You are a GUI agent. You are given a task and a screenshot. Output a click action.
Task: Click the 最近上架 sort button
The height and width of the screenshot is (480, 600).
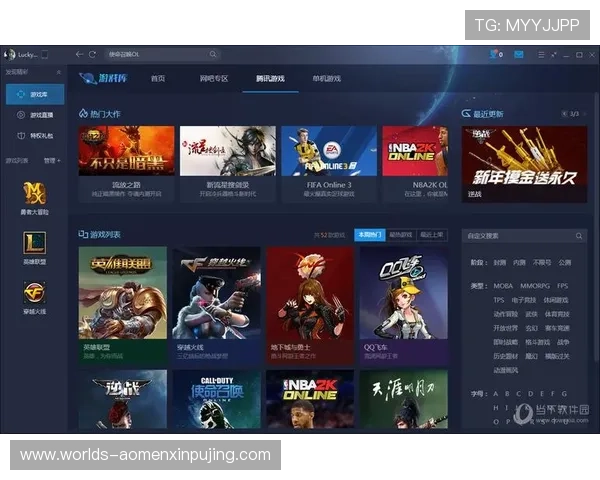(x=431, y=235)
